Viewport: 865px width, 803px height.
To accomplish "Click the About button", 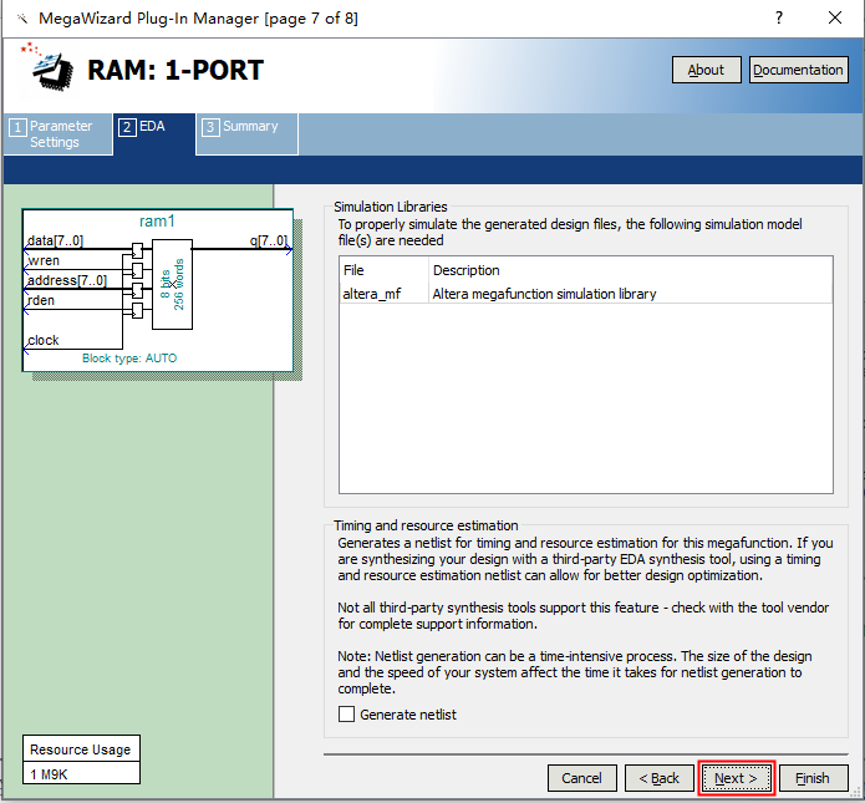I will (x=706, y=70).
